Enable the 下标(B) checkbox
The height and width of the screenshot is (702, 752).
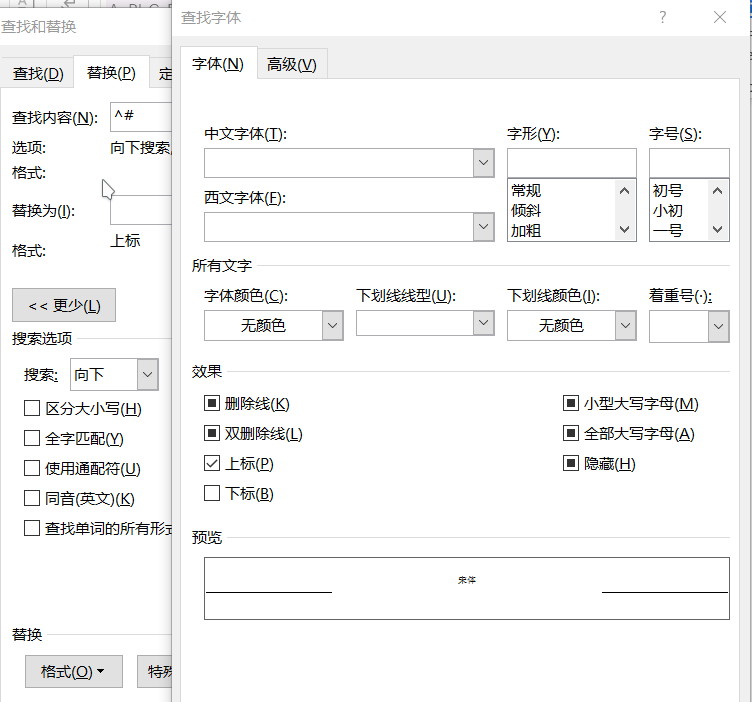coord(212,494)
